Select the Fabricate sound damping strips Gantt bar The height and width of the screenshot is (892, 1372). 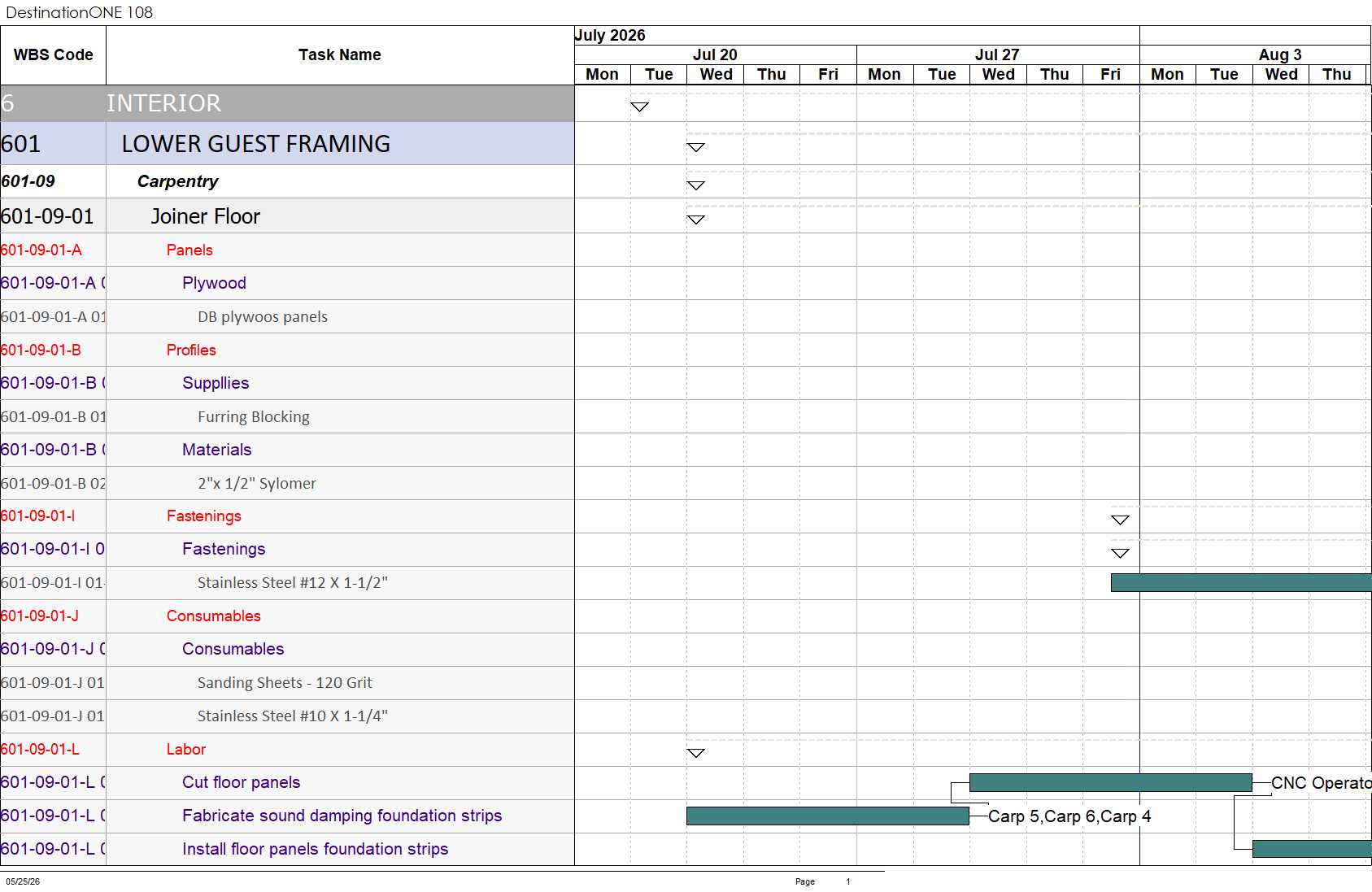828,816
